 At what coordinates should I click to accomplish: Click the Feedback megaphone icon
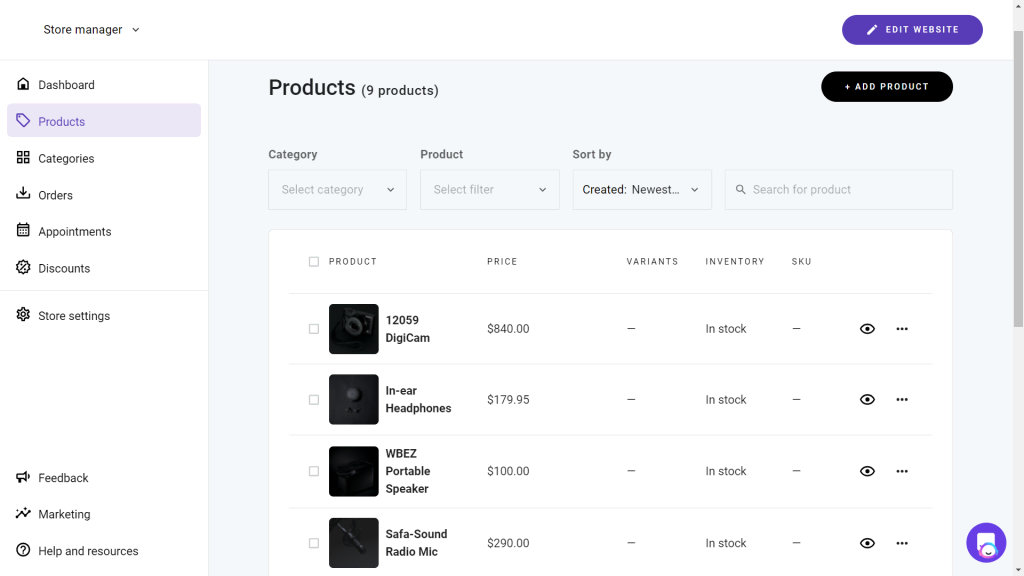pos(23,478)
